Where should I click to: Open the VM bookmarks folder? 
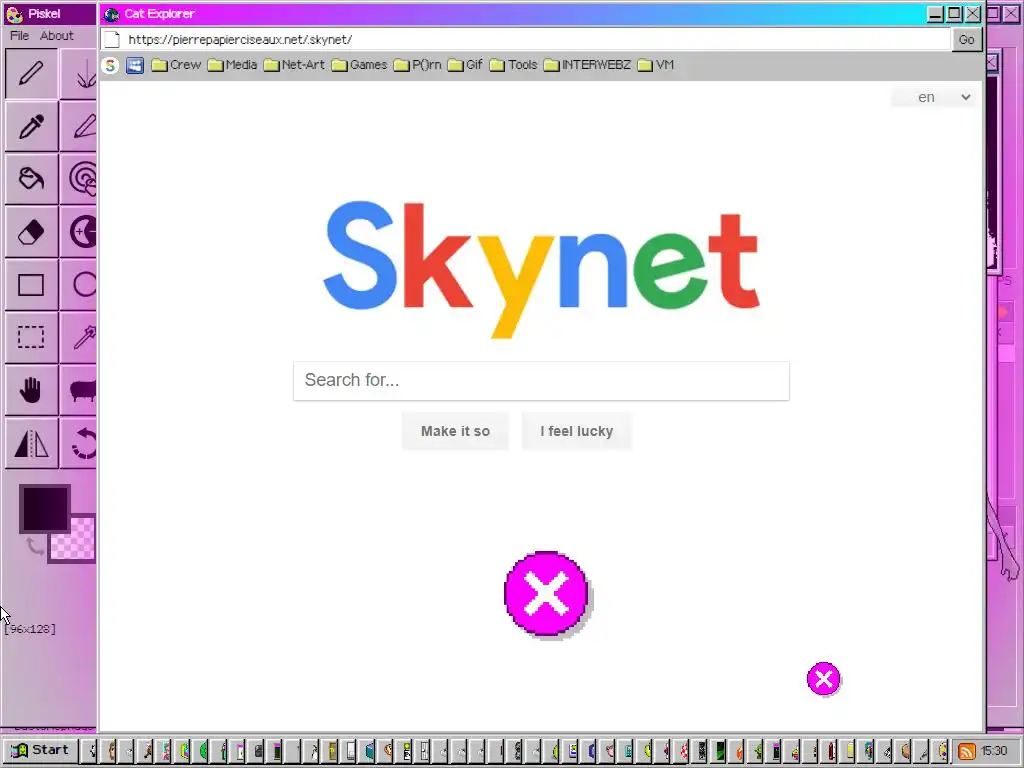point(656,65)
